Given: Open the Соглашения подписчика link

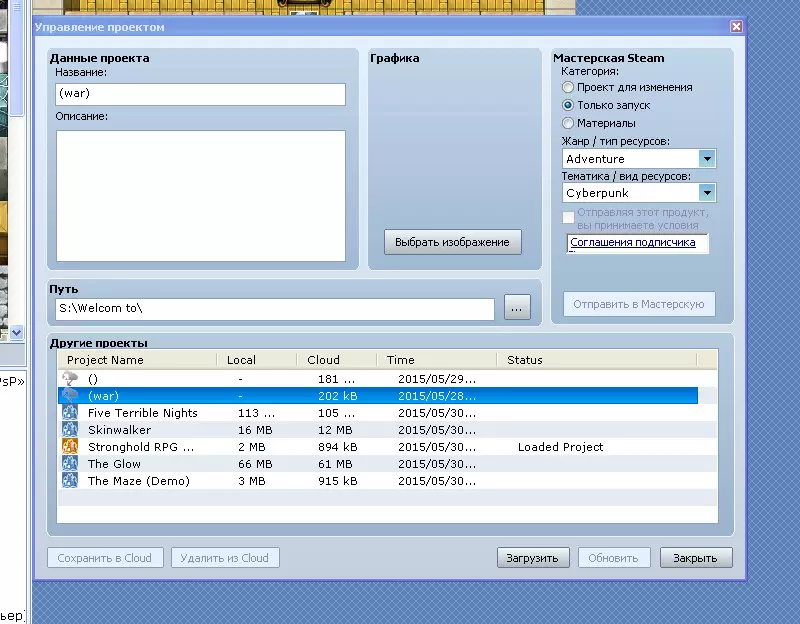Looking at the screenshot, I should [633, 243].
